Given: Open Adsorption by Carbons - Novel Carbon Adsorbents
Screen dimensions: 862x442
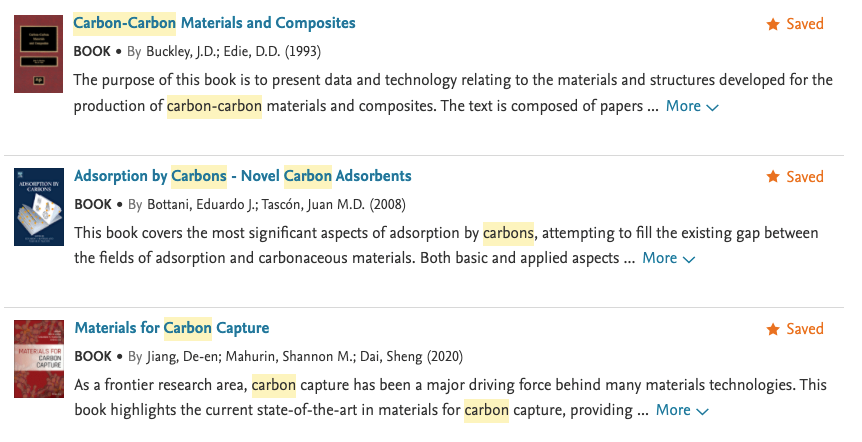Looking at the screenshot, I should coord(242,176).
